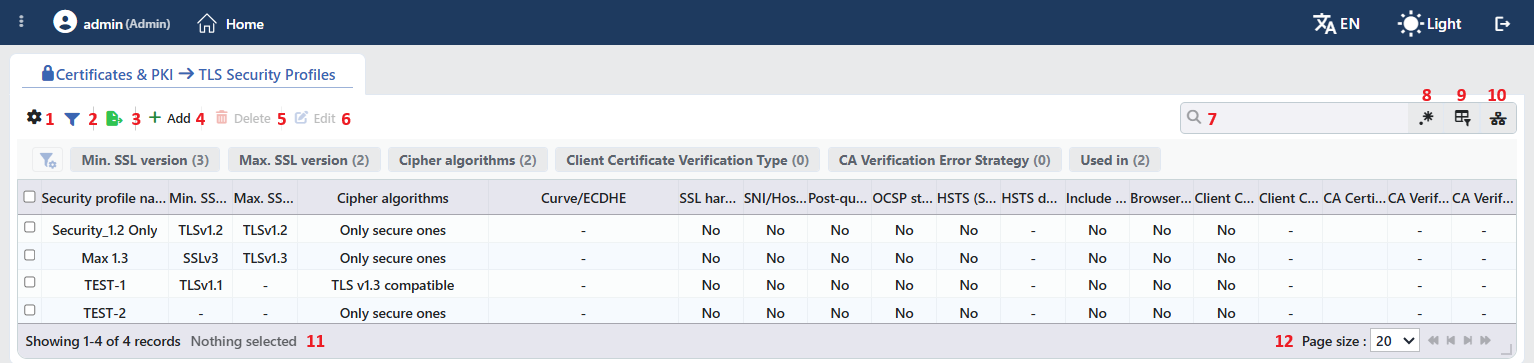Click the TLSv1.1 cell in TEST-1 row
Viewport: 1534px width, 363px height.
click(x=201, y=285)
